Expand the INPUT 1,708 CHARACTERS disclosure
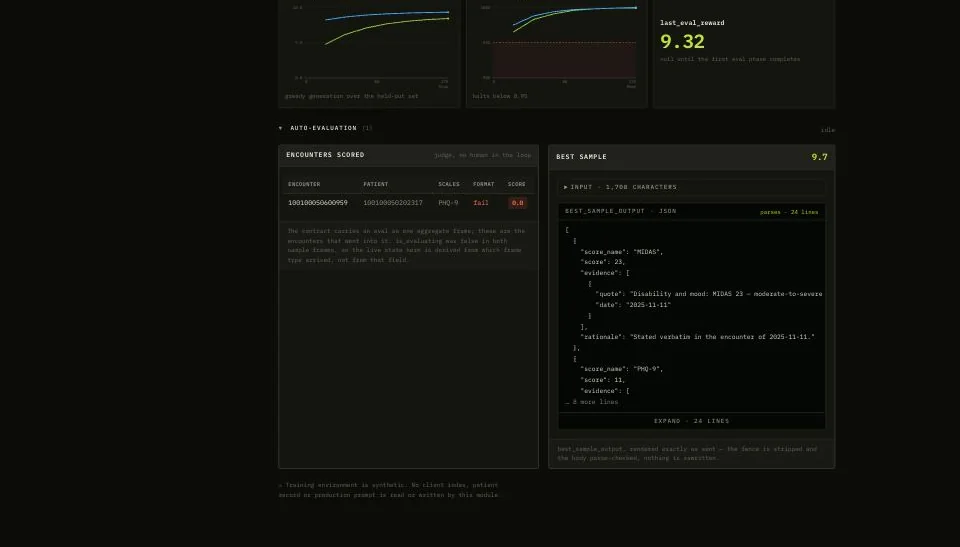The image size is (960, 547). (x=691, y=187)
